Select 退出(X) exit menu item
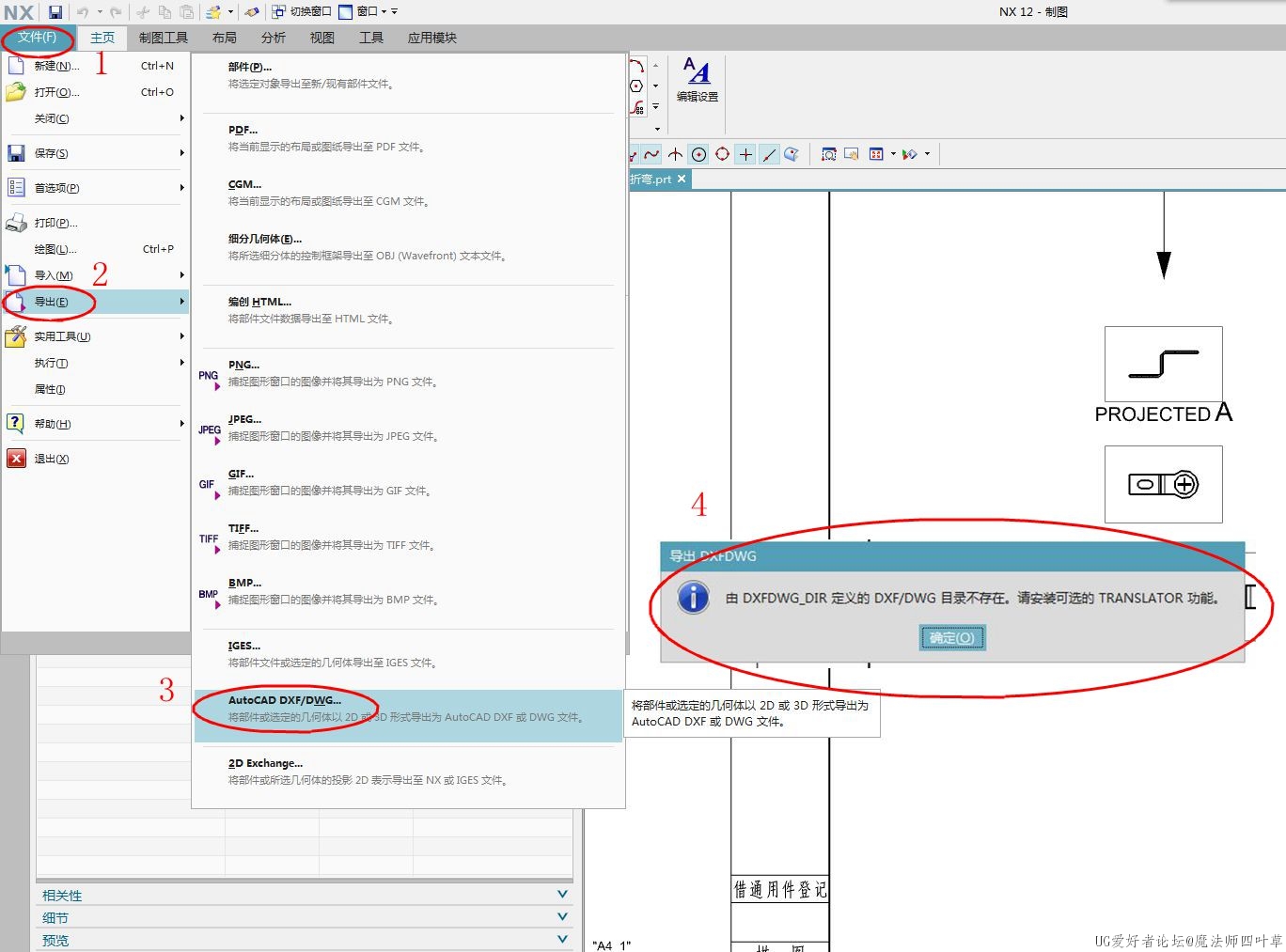Screen dimensions: 1286x952 point(96,459)
